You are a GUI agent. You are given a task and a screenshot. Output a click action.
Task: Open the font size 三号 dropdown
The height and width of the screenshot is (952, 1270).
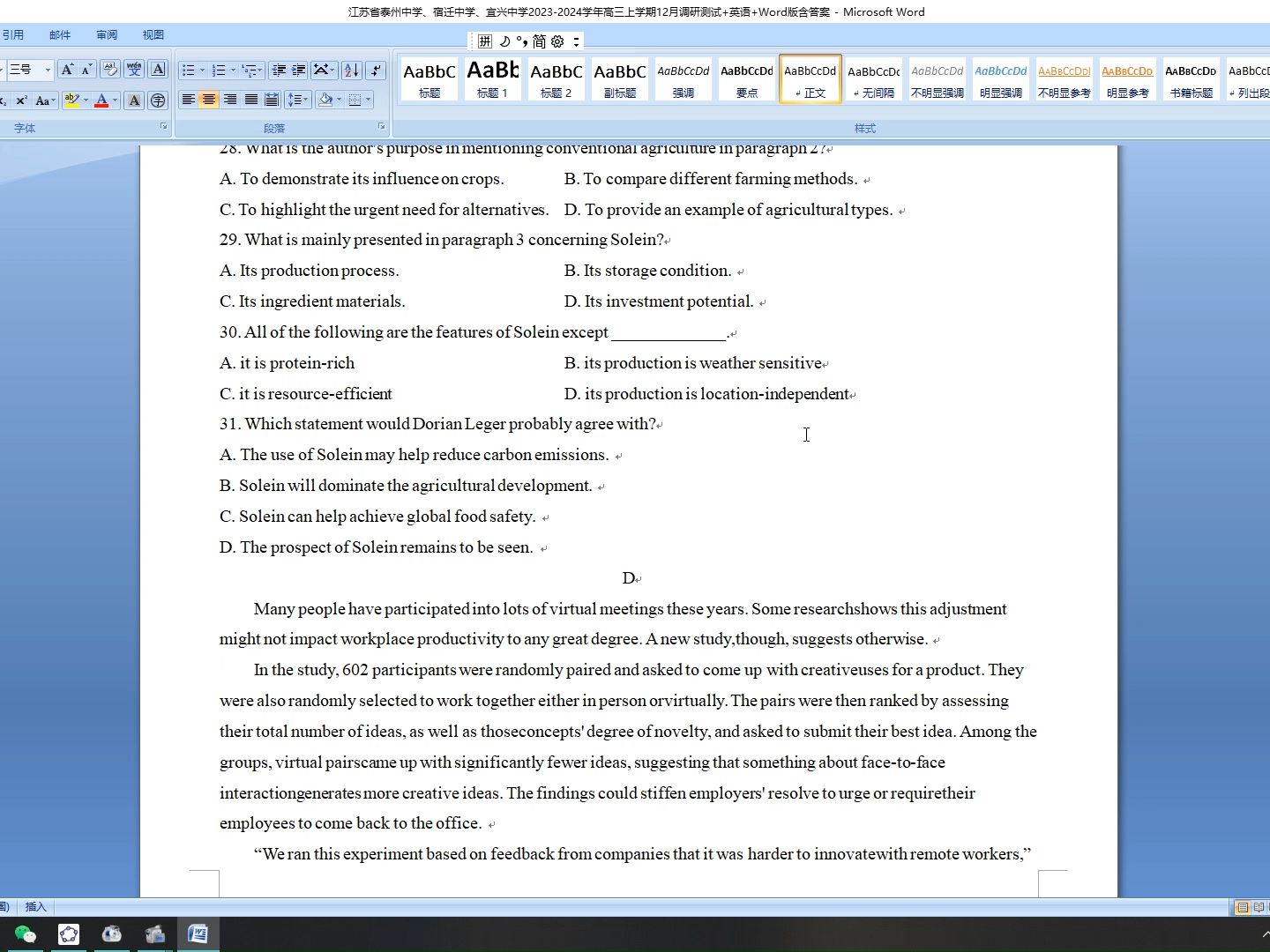(x=48, y=70)
